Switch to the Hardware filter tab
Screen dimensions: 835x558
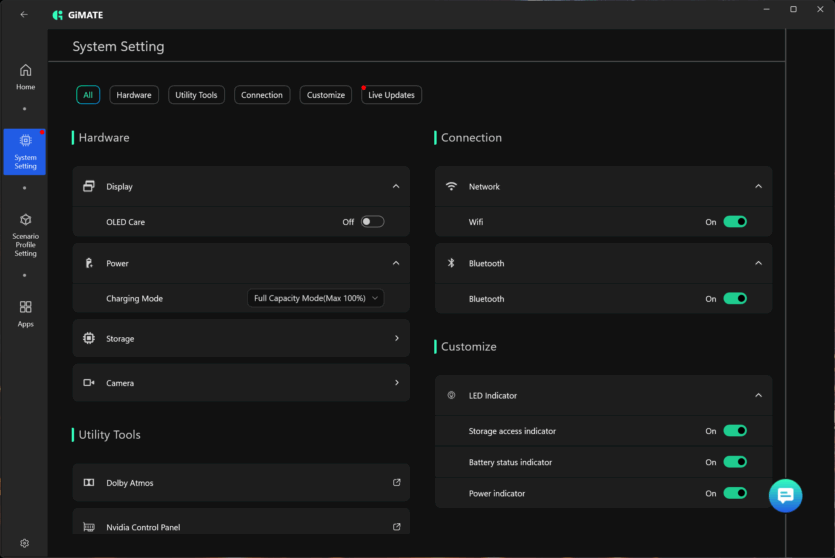(x=134, y=95)
